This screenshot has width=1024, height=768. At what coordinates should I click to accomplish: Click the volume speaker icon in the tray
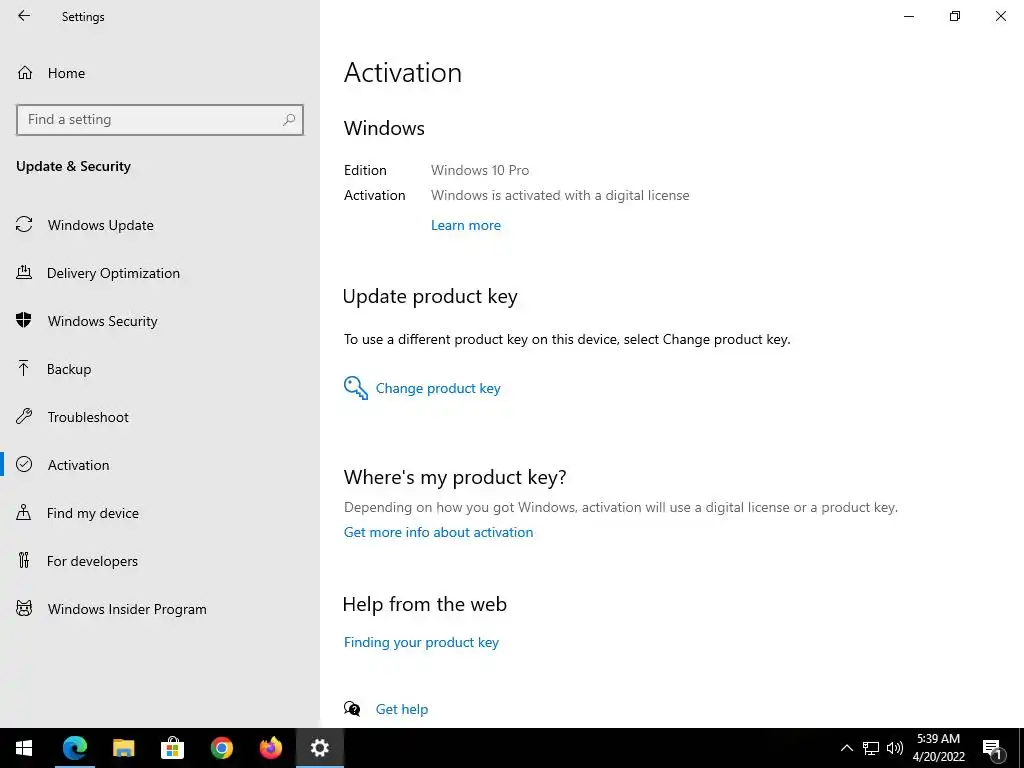click(895, 748)
